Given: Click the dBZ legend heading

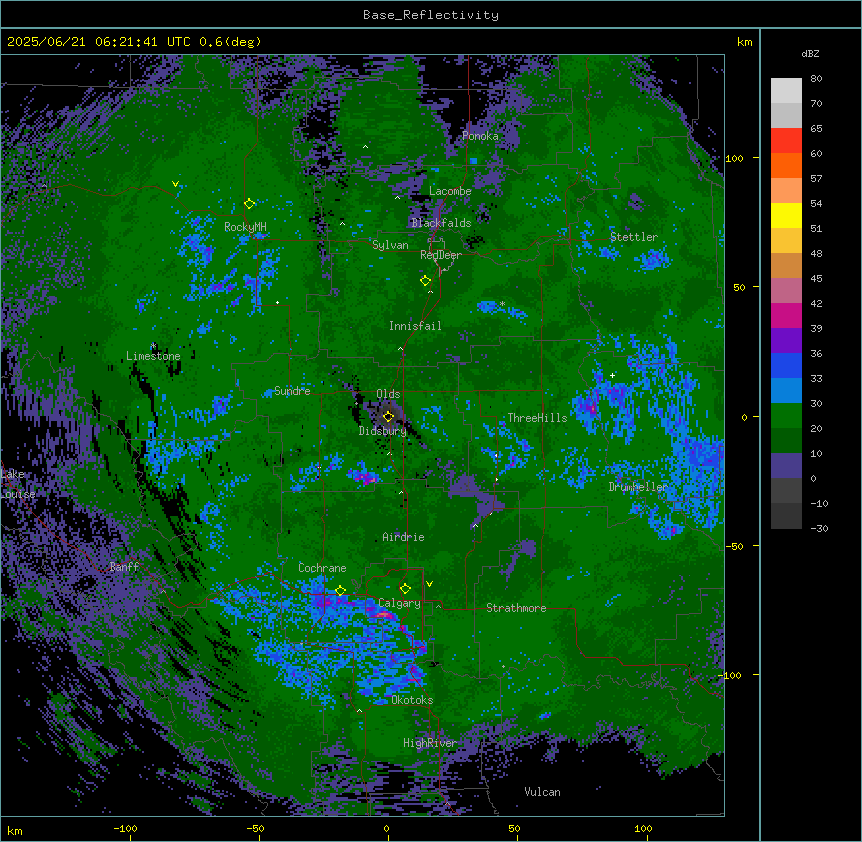Looking at the screenshot, I should tap(810, 53).
